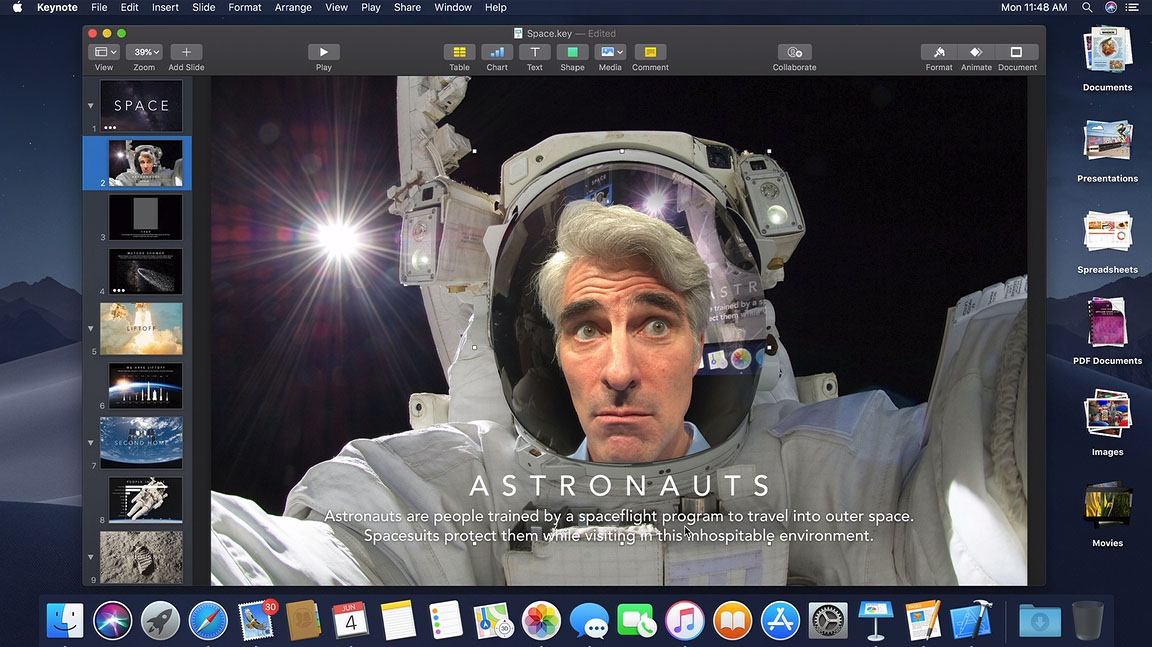Launch Safari from the Dock
Image resolution: width=1152 pixels, height=647 pixels.
coord(208,620)
